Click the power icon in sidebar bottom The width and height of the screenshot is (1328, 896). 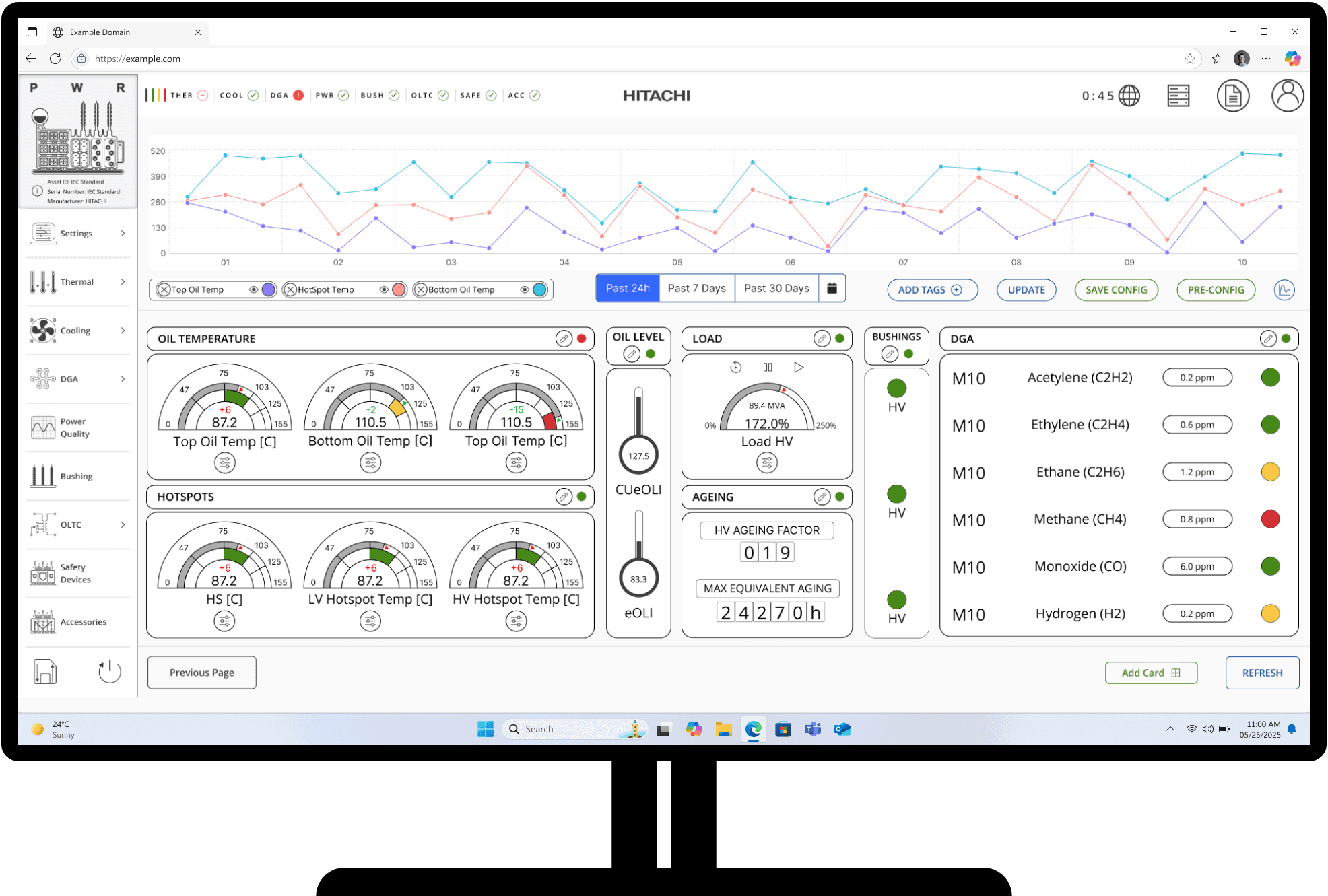109,671
